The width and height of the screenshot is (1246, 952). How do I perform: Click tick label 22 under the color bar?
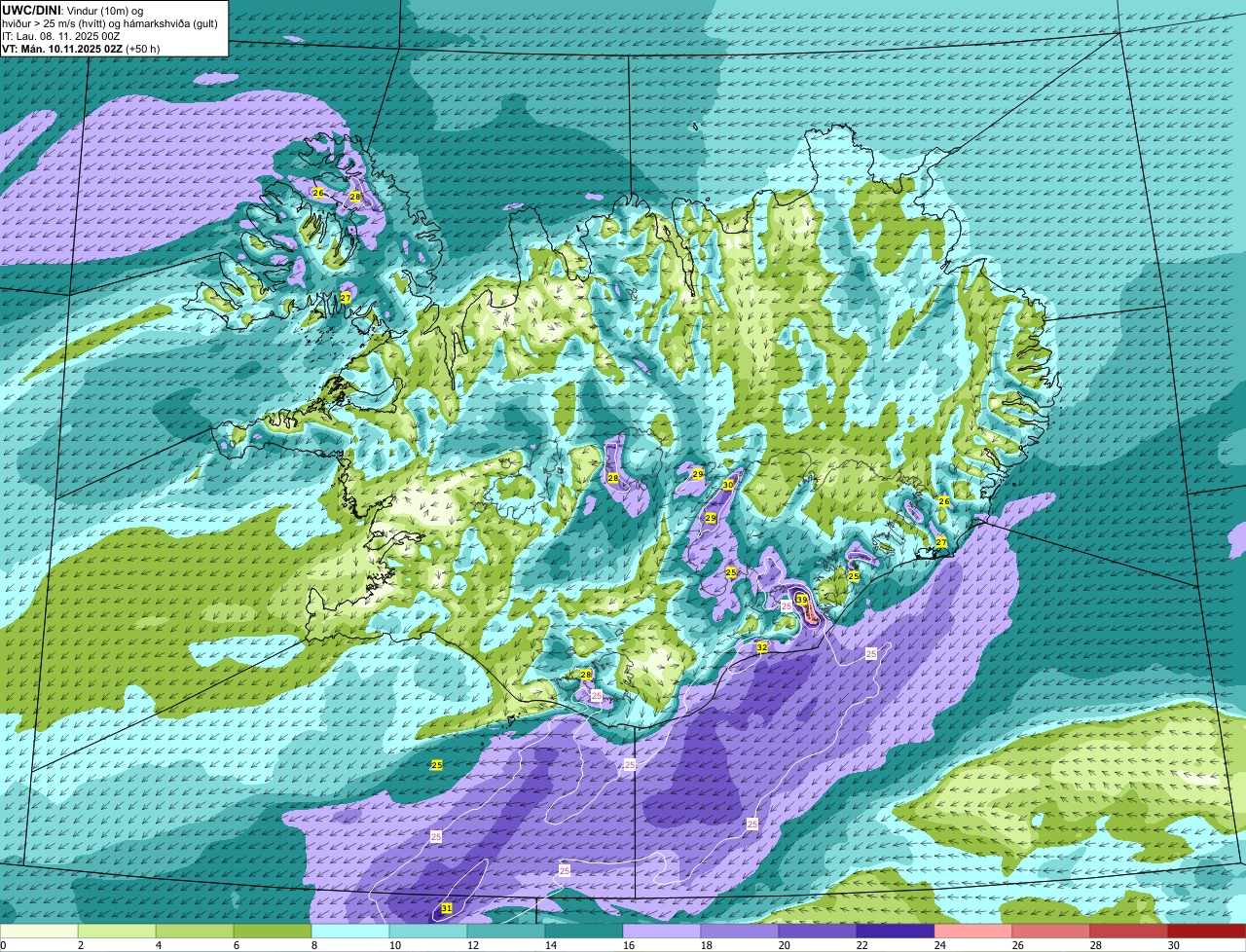862,945
